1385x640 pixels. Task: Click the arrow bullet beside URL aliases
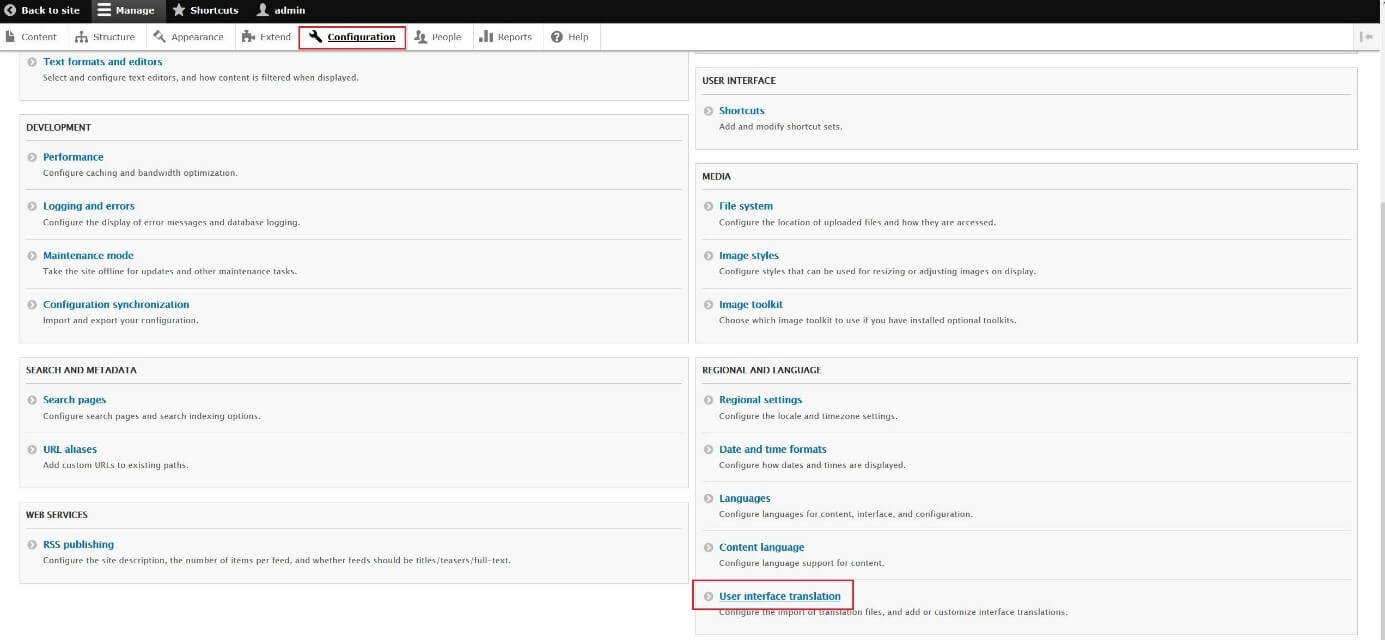click(33, 450)
